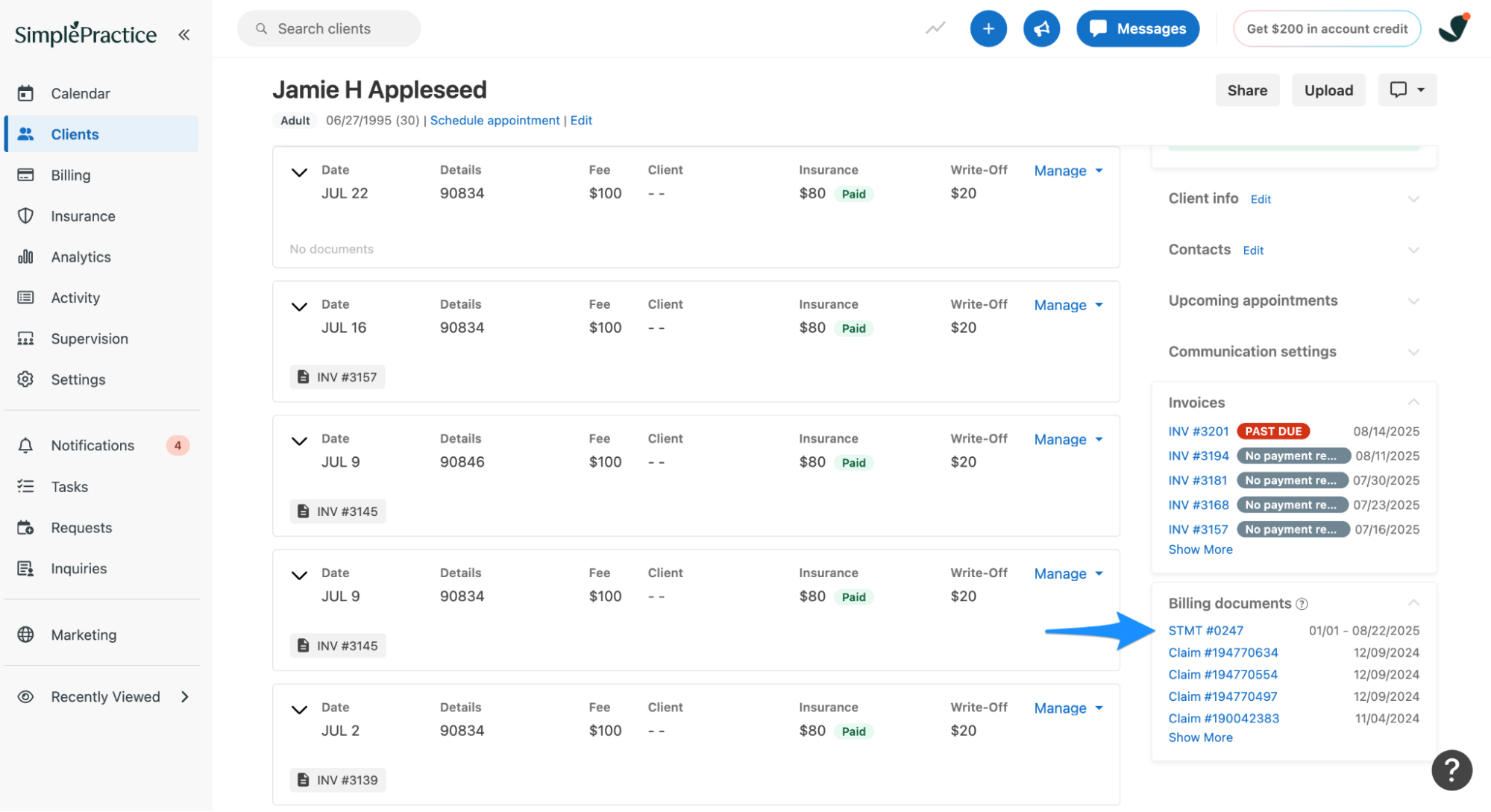
Task: Open Marketing globe icon
Action: pos(25,635)
